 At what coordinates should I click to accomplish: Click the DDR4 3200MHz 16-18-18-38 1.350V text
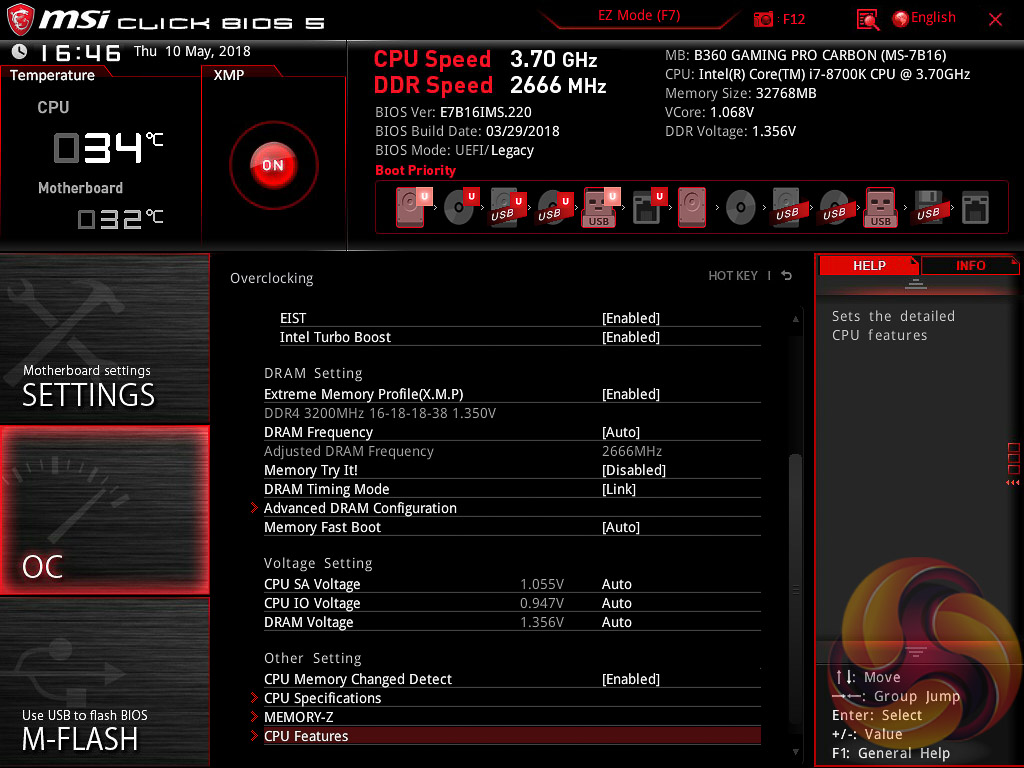coord(380,413)
